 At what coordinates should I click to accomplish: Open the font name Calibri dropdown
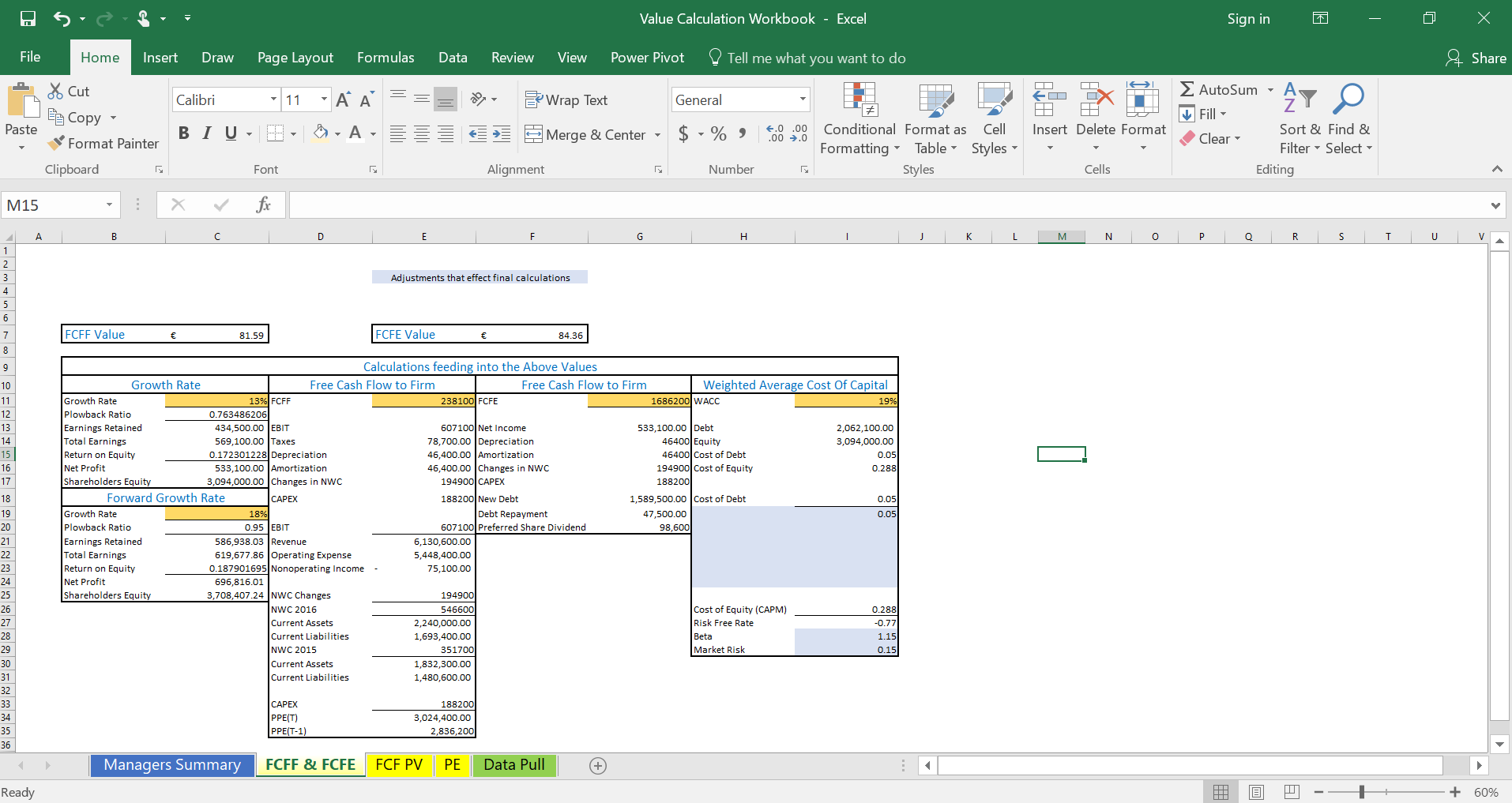pos(273,99)
